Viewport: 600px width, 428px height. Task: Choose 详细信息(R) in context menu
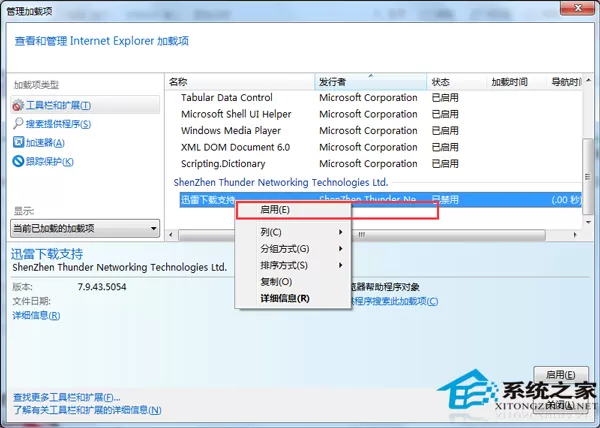click(293, 298)
